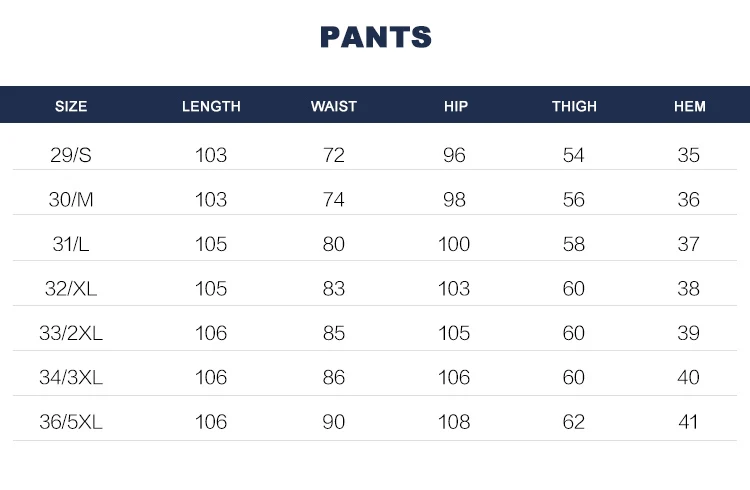Screen dimensions: 750x490
Task: Click the 32/XL size row label
Action: (x=71, y=289)
